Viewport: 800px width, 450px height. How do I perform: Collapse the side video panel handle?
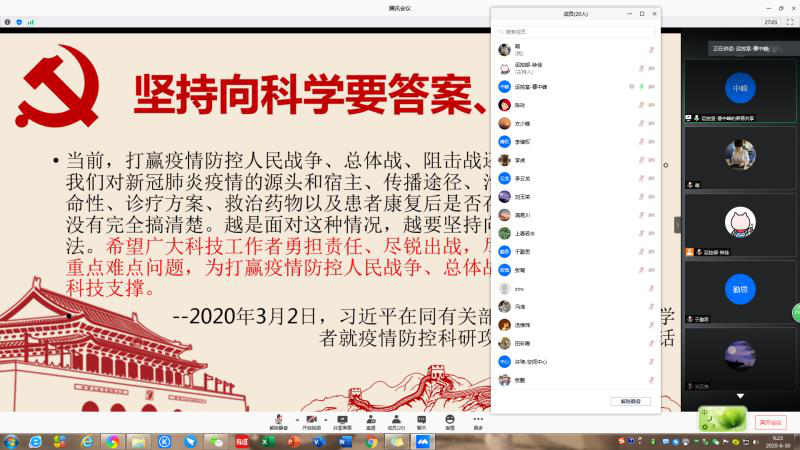(x=677, y=225)
